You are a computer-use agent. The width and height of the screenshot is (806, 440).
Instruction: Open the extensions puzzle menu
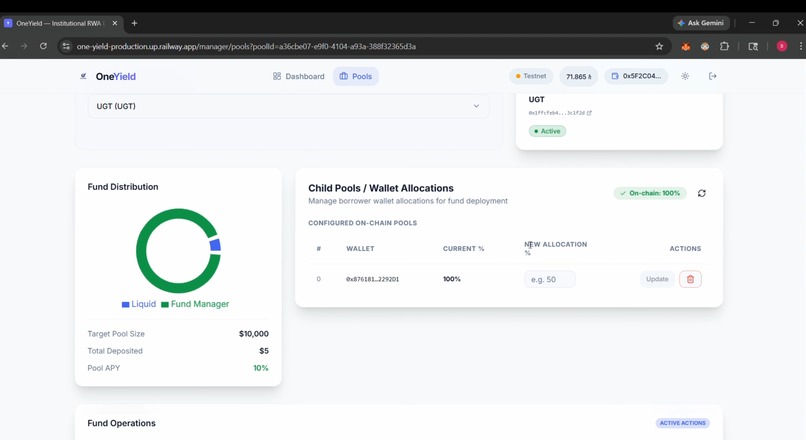[x=724, y=46]
